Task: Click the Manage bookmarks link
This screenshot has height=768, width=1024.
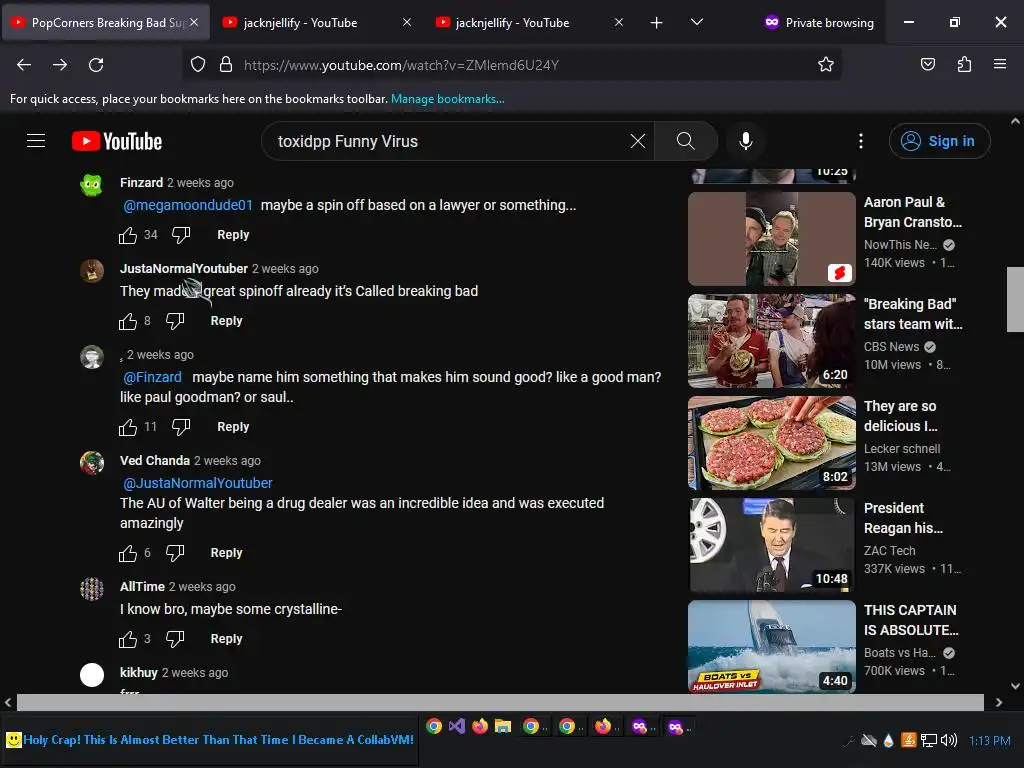Action: [x=447, y=99]
